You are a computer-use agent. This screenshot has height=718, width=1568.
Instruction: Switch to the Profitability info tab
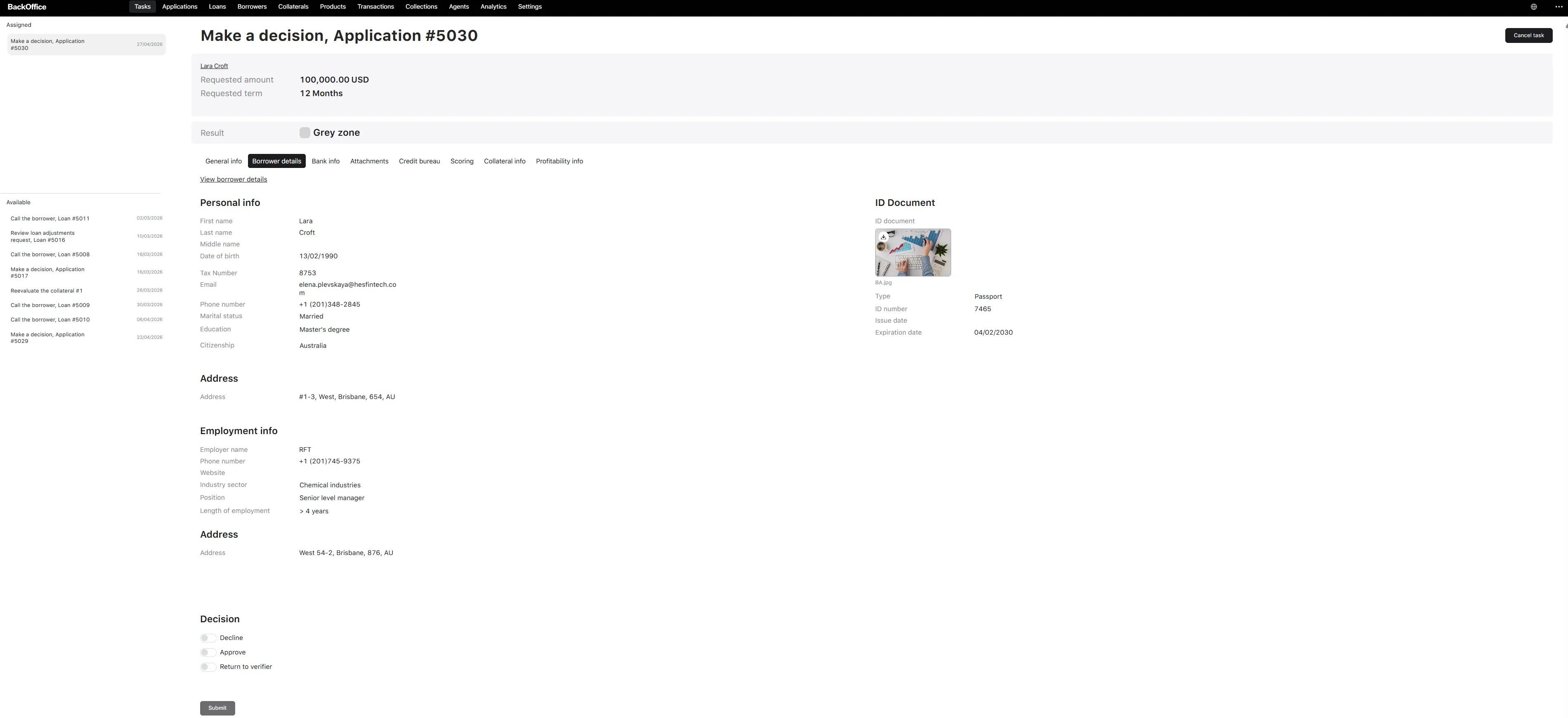pos(560,161)
